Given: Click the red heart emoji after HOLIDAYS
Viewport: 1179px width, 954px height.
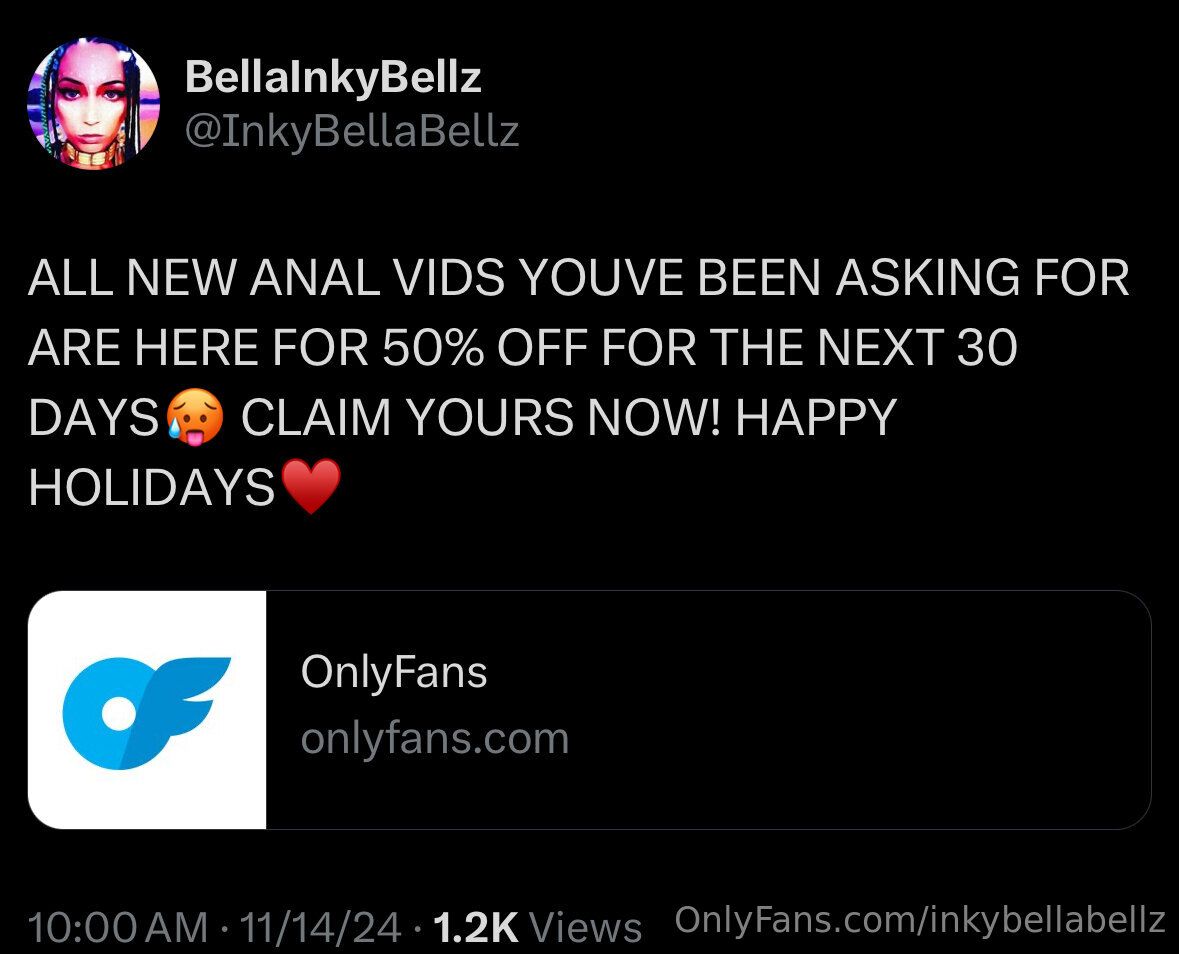Looking at the screenshot, I should (x=311, y=487).
